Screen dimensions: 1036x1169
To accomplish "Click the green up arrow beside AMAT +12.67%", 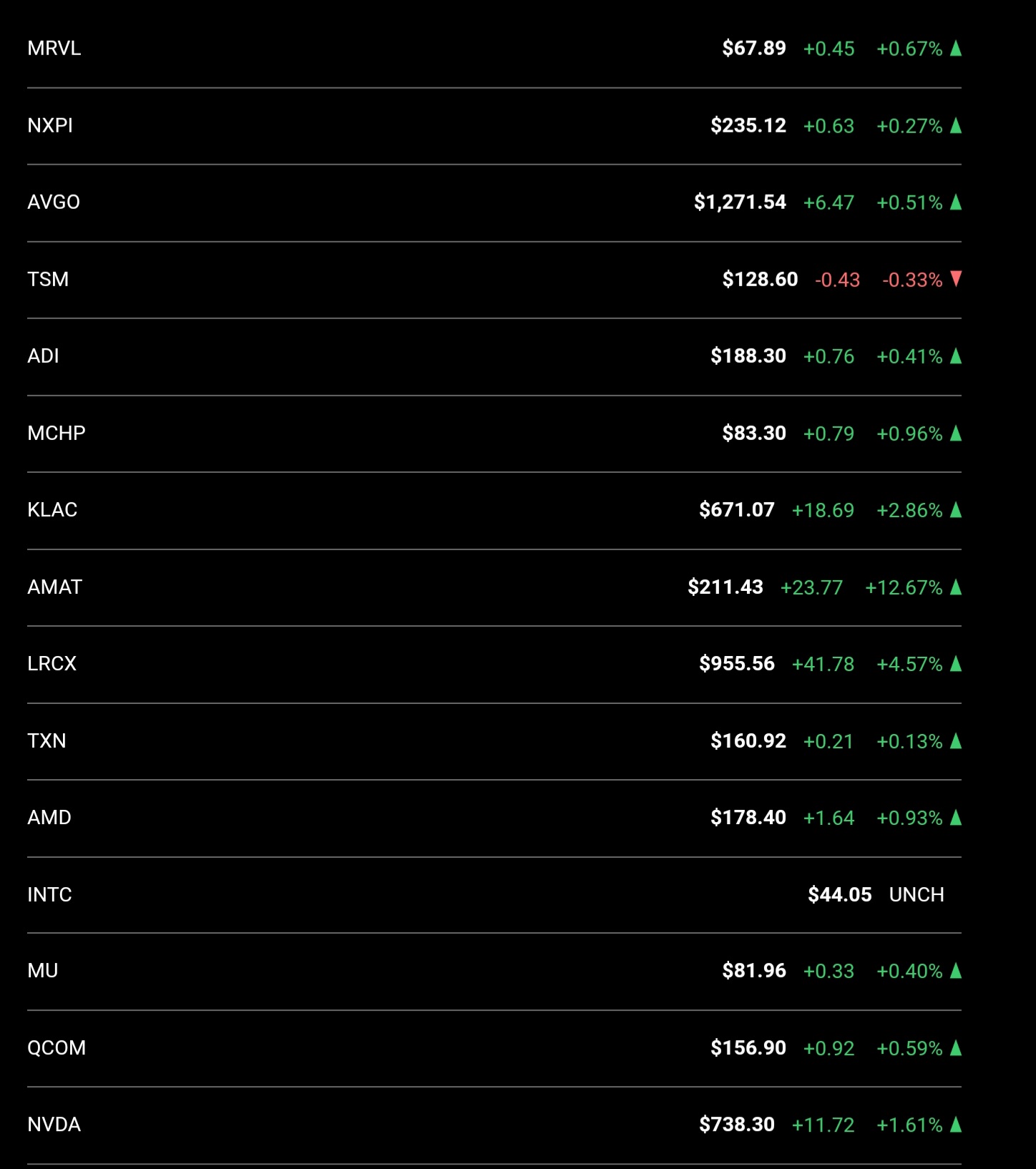I will click(x=956, y=587).
